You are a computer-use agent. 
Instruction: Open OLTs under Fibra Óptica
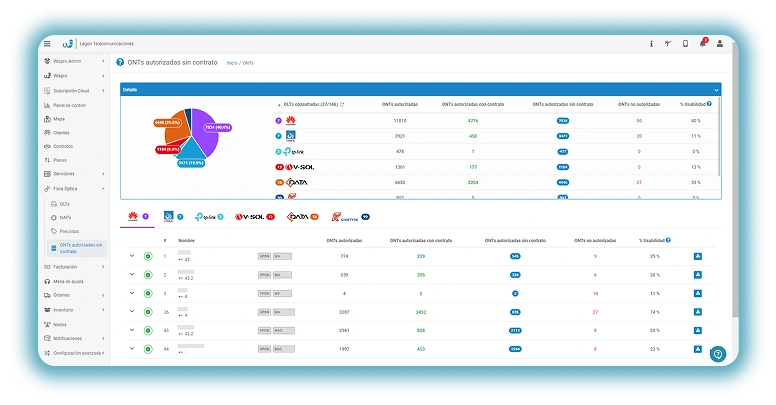(x=65, y=204)
